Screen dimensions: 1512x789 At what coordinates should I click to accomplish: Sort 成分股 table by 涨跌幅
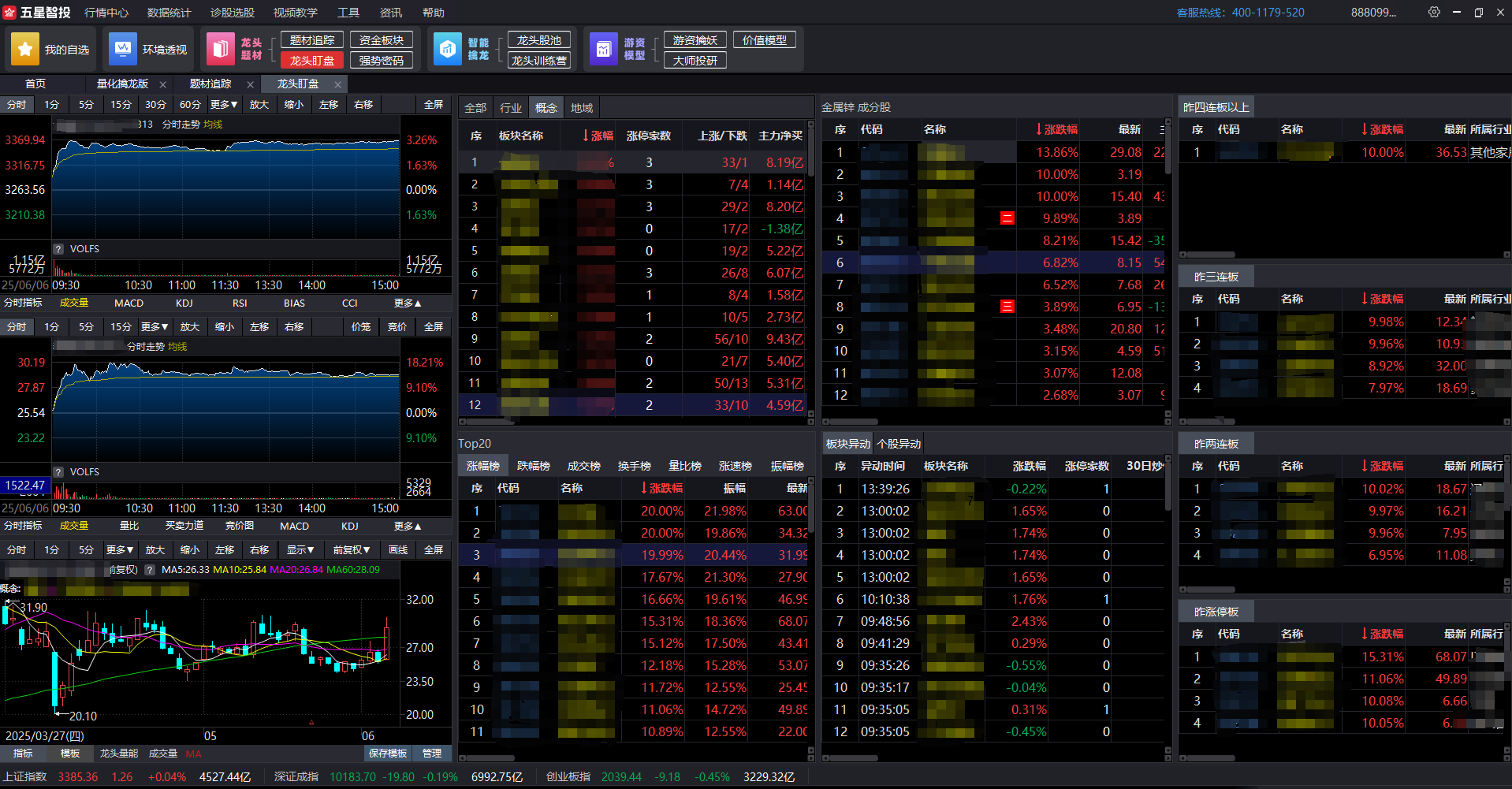(x=1056, y=129)
